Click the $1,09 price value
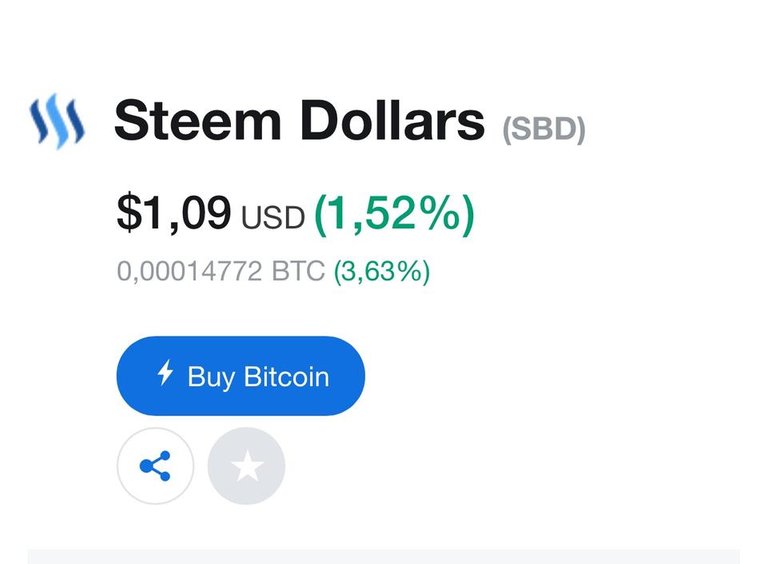The width and height of the screenshot is (768, 564). click(x=174, y=212)
